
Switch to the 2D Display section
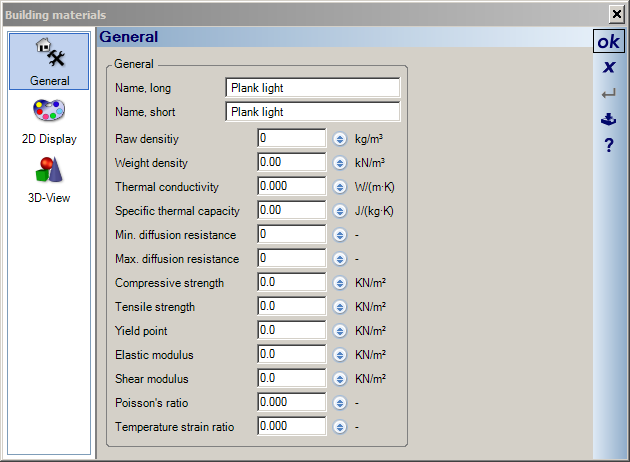49,119
